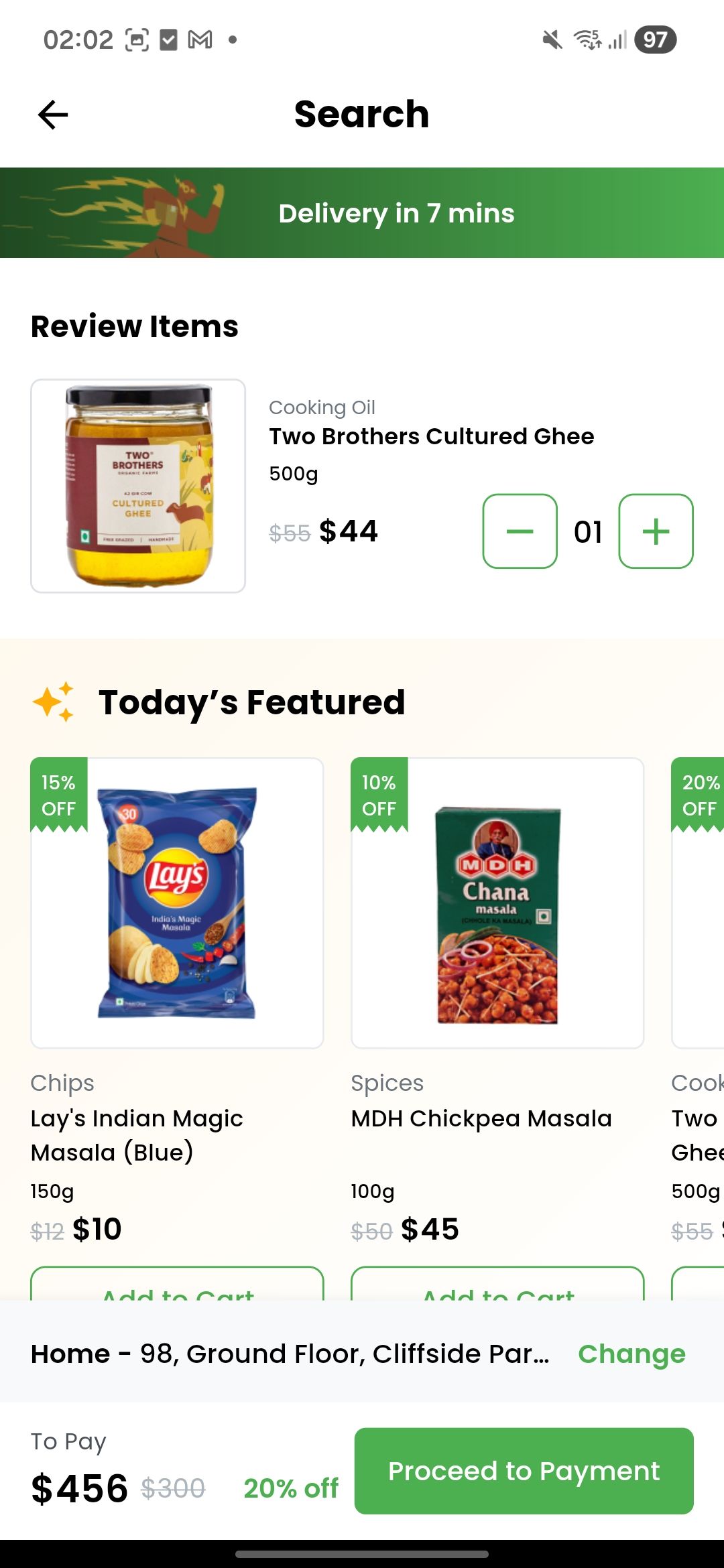
Task: Add Lay's Magic Masala to cart
Action: [177, 1287]
